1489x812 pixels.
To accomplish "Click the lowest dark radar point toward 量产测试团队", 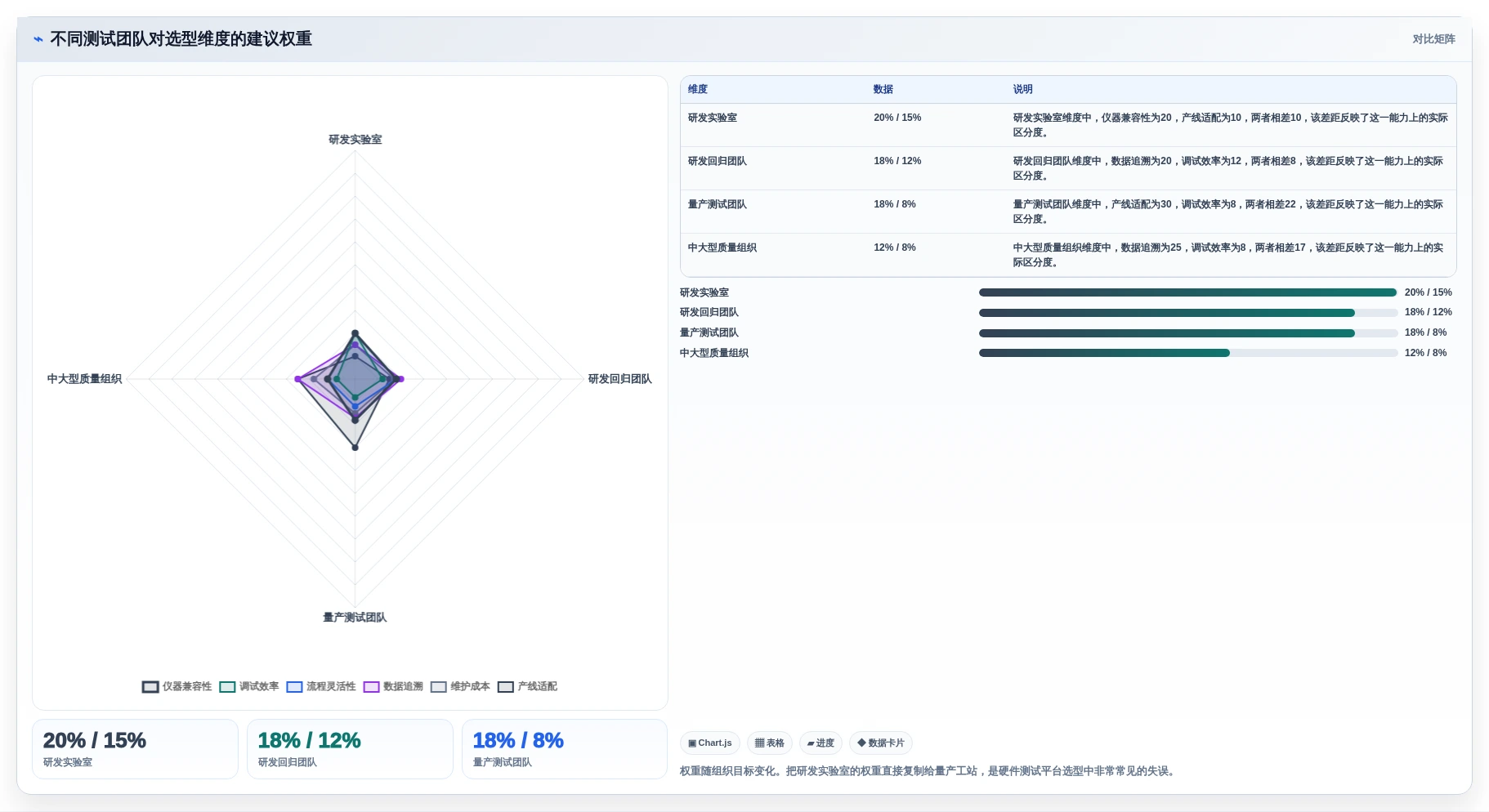I will pyautogui.click(x=355, y=447).
